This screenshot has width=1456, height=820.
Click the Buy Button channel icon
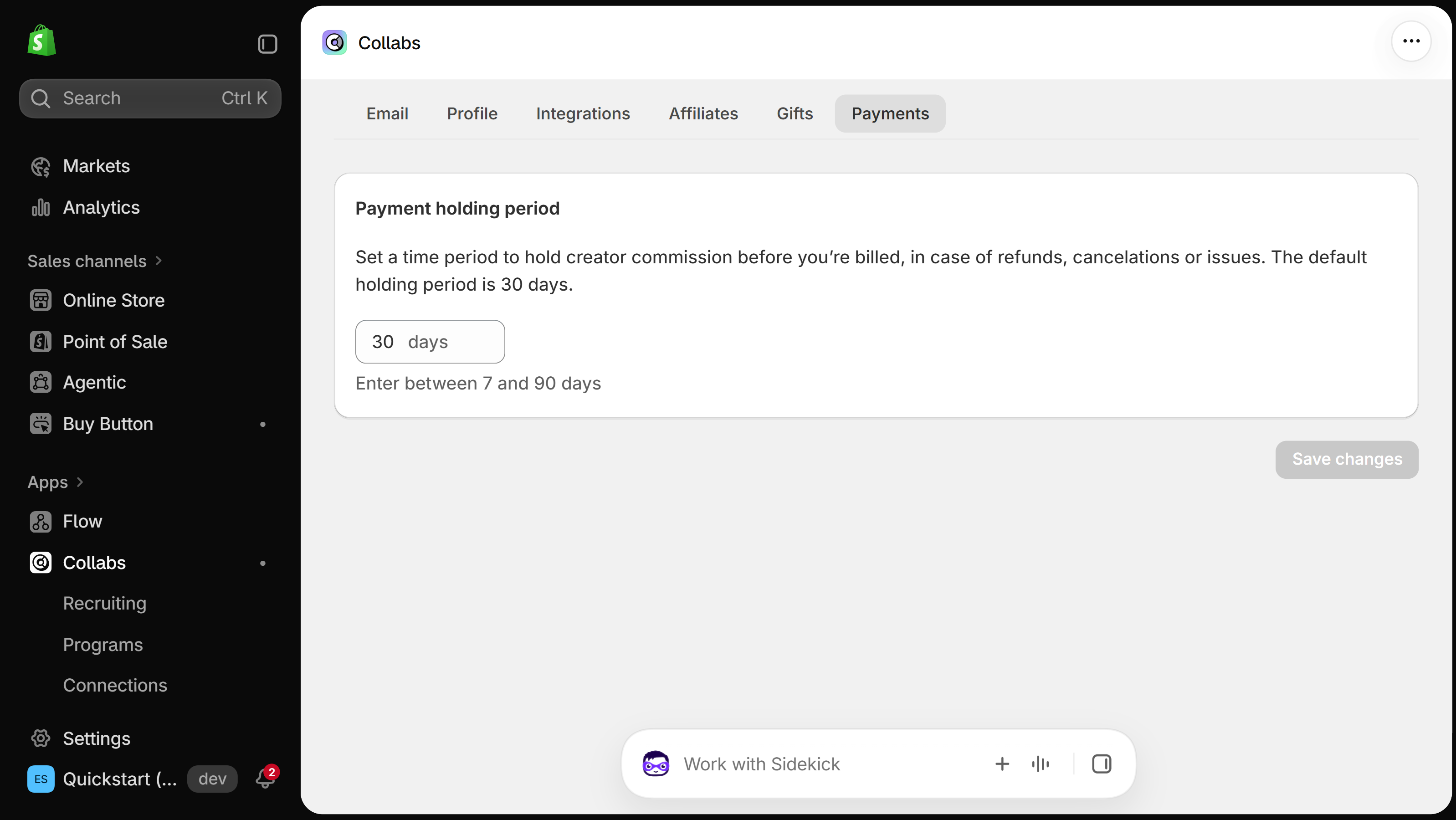tap(41, 424)
